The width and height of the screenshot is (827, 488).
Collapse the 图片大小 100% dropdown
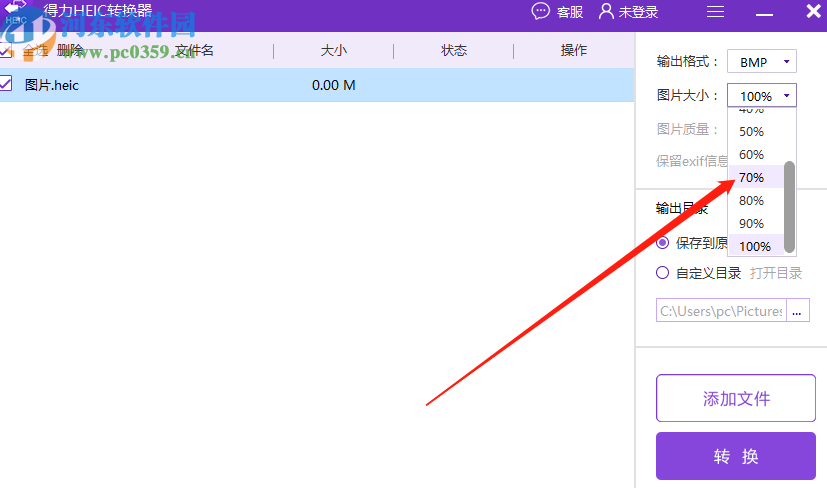762,95
